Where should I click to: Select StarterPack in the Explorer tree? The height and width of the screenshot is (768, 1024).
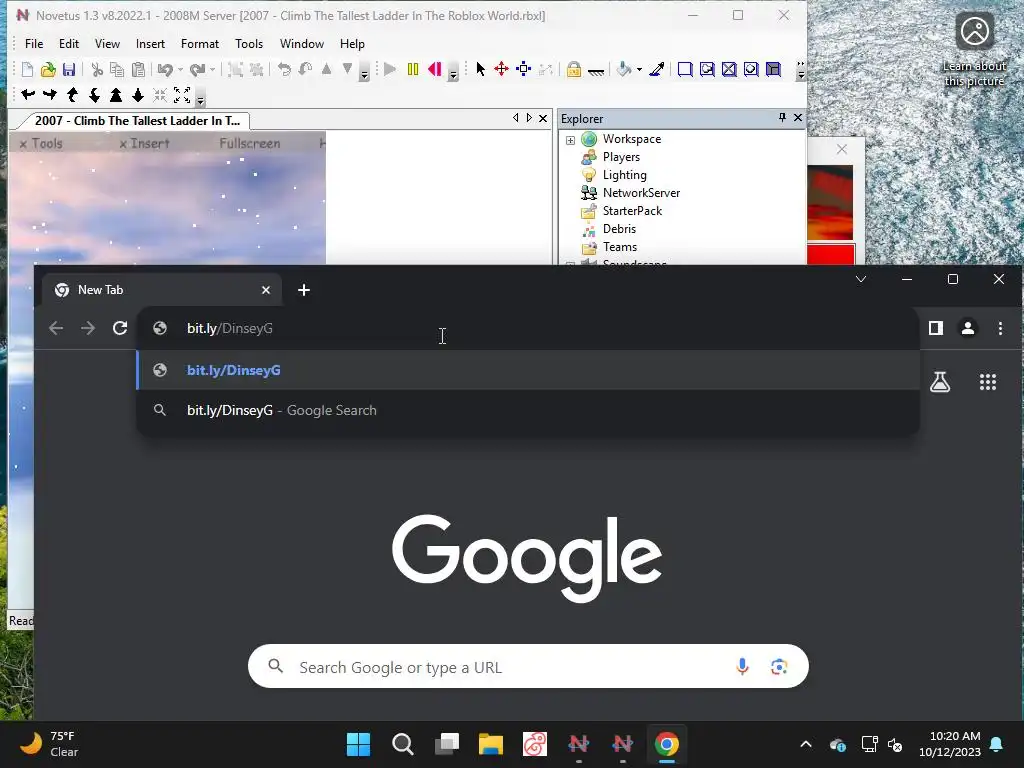[x=632, y=211]
